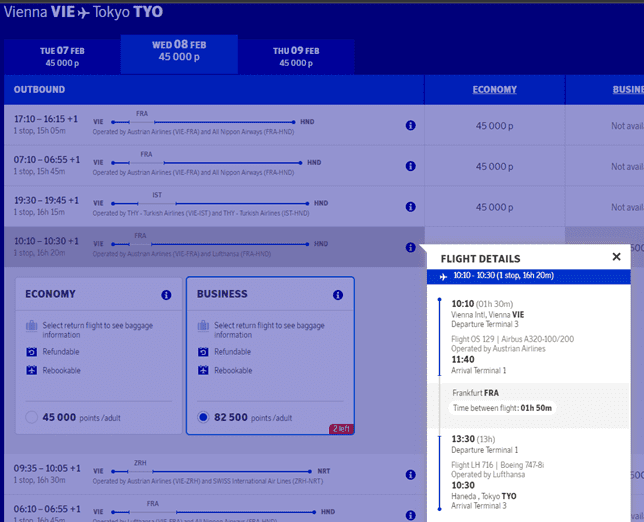Expand the 17:10 – 16:15 +1 flight row

click(x=214, y=125)
